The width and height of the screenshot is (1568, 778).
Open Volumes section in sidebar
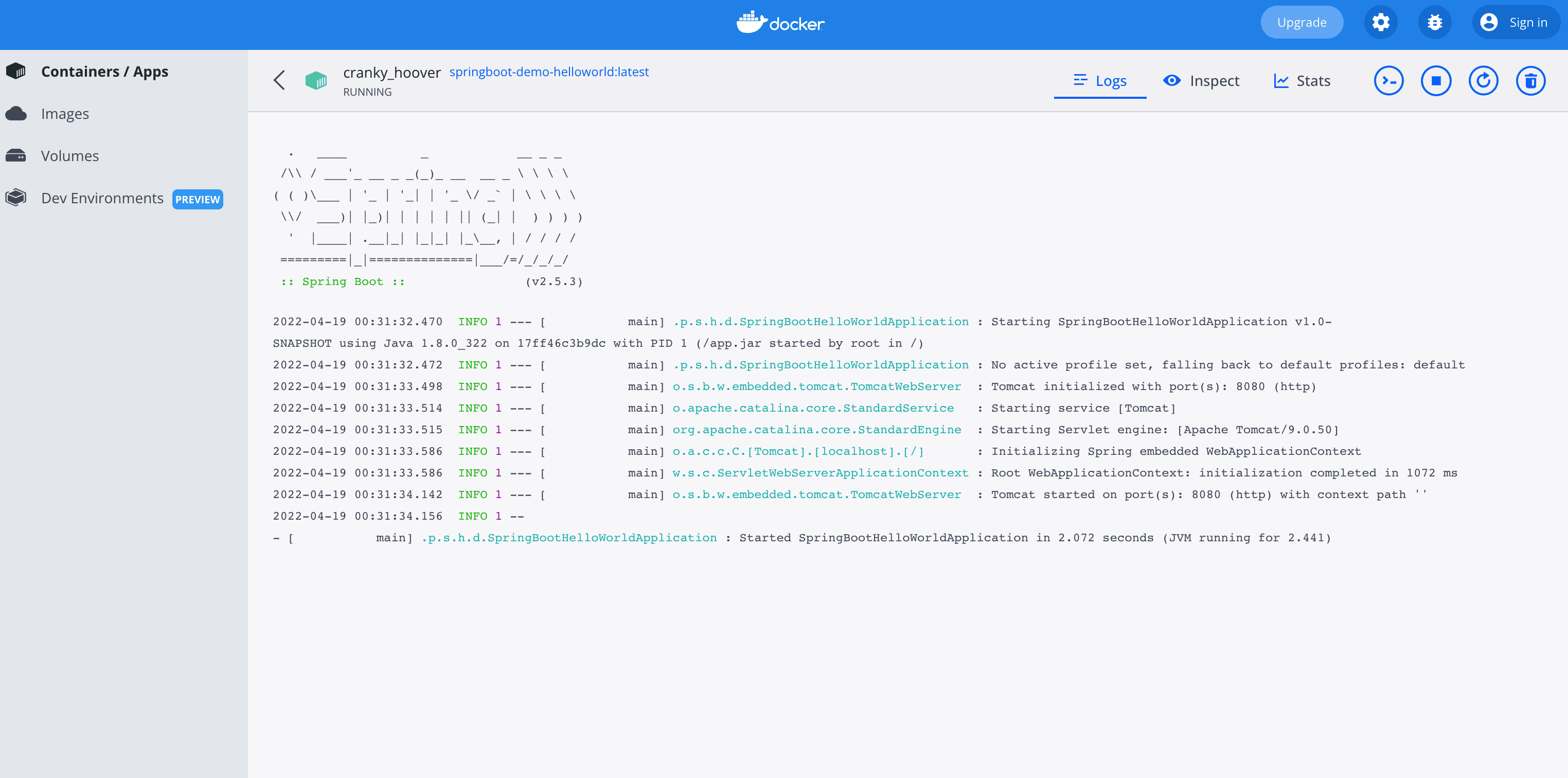tap(70, 156)
